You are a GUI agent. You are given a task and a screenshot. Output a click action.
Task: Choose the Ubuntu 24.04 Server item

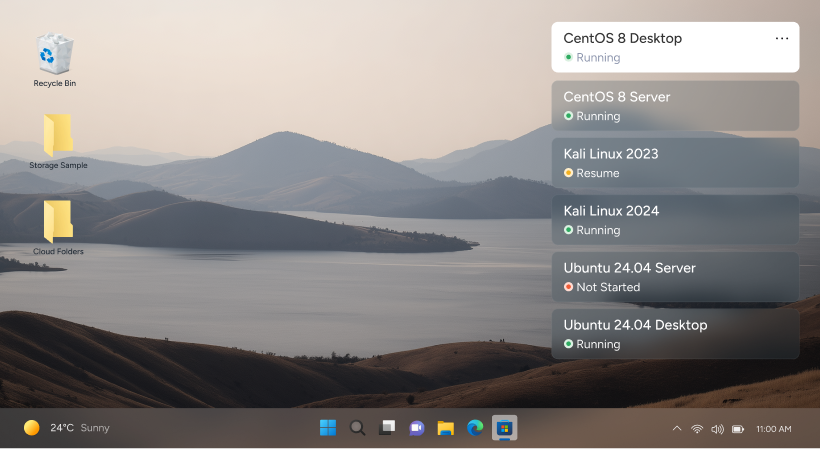point(675,277)
